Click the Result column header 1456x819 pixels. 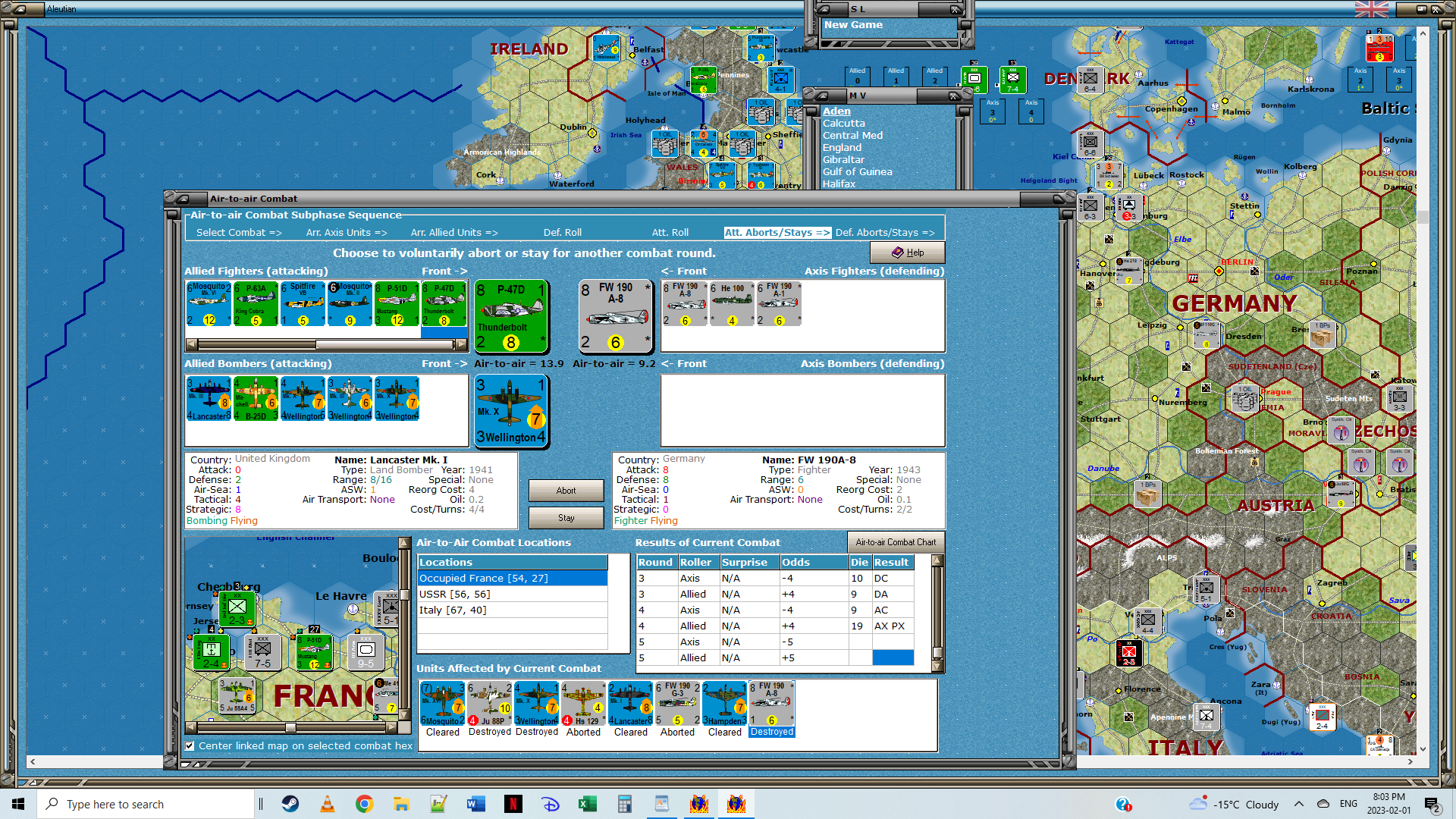(x=893, y=562)
